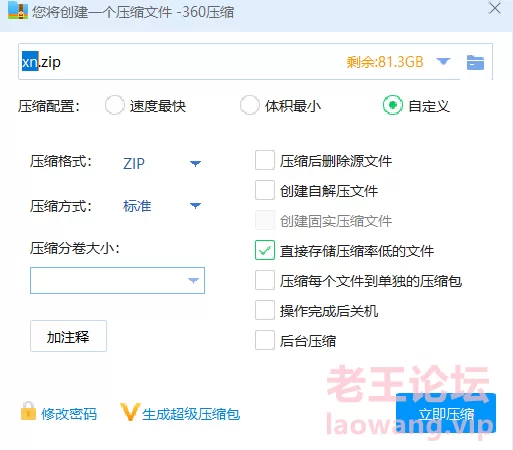
Task: Click the orange V super-archive icon
Action: point(129,412)
